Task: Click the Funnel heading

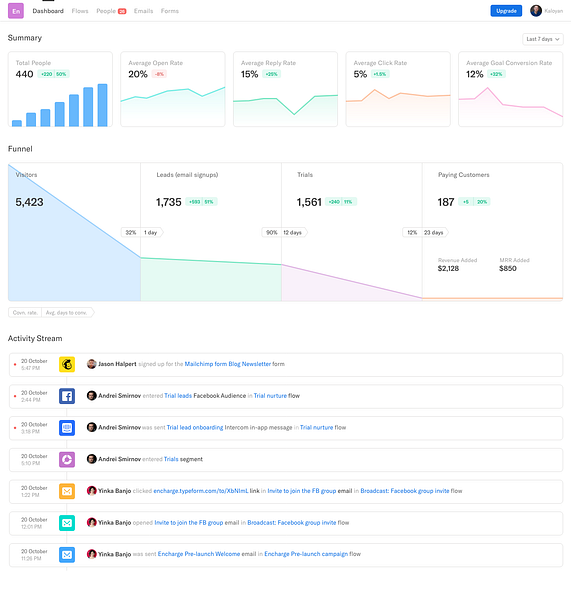Action: click(x=20, y=149)
